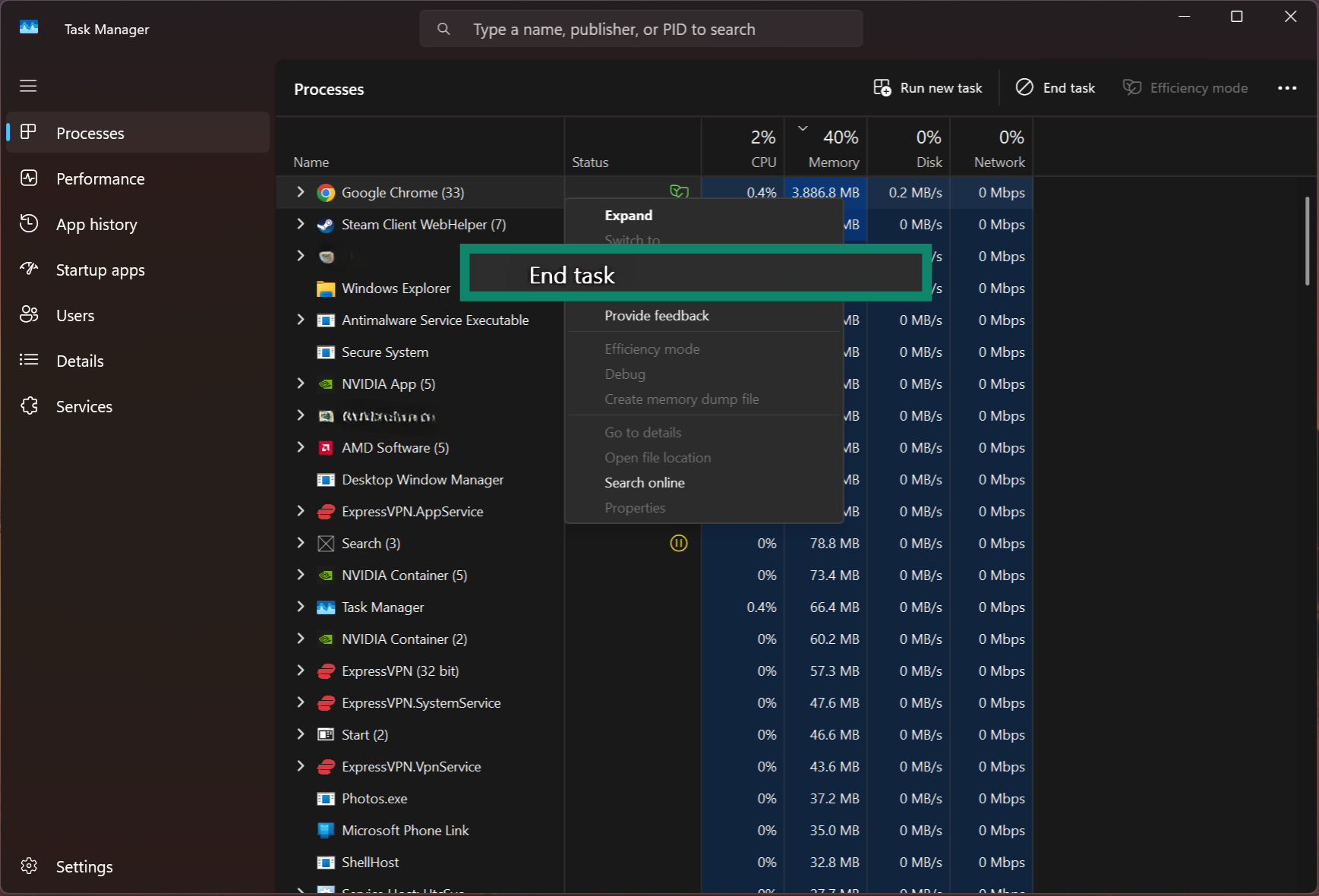Select Startup apps in sidebar
The width and height of the screenshot is (1319, 896).
[x=99, y=270]
